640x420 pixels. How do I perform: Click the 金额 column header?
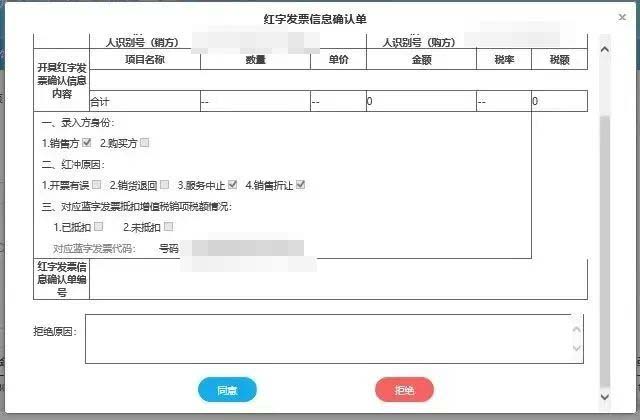(421, 60)
